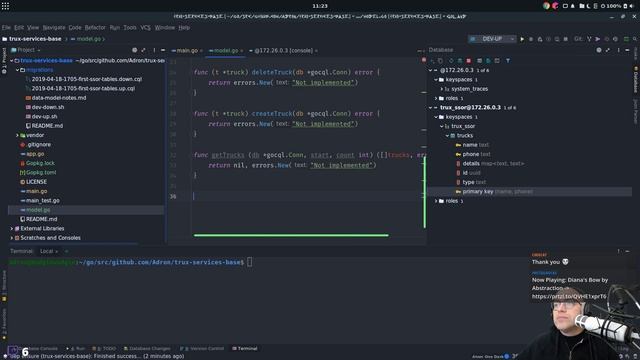Screen dimensions: 640x360
Task: Select the model.go editor tab
Action: 226,51
